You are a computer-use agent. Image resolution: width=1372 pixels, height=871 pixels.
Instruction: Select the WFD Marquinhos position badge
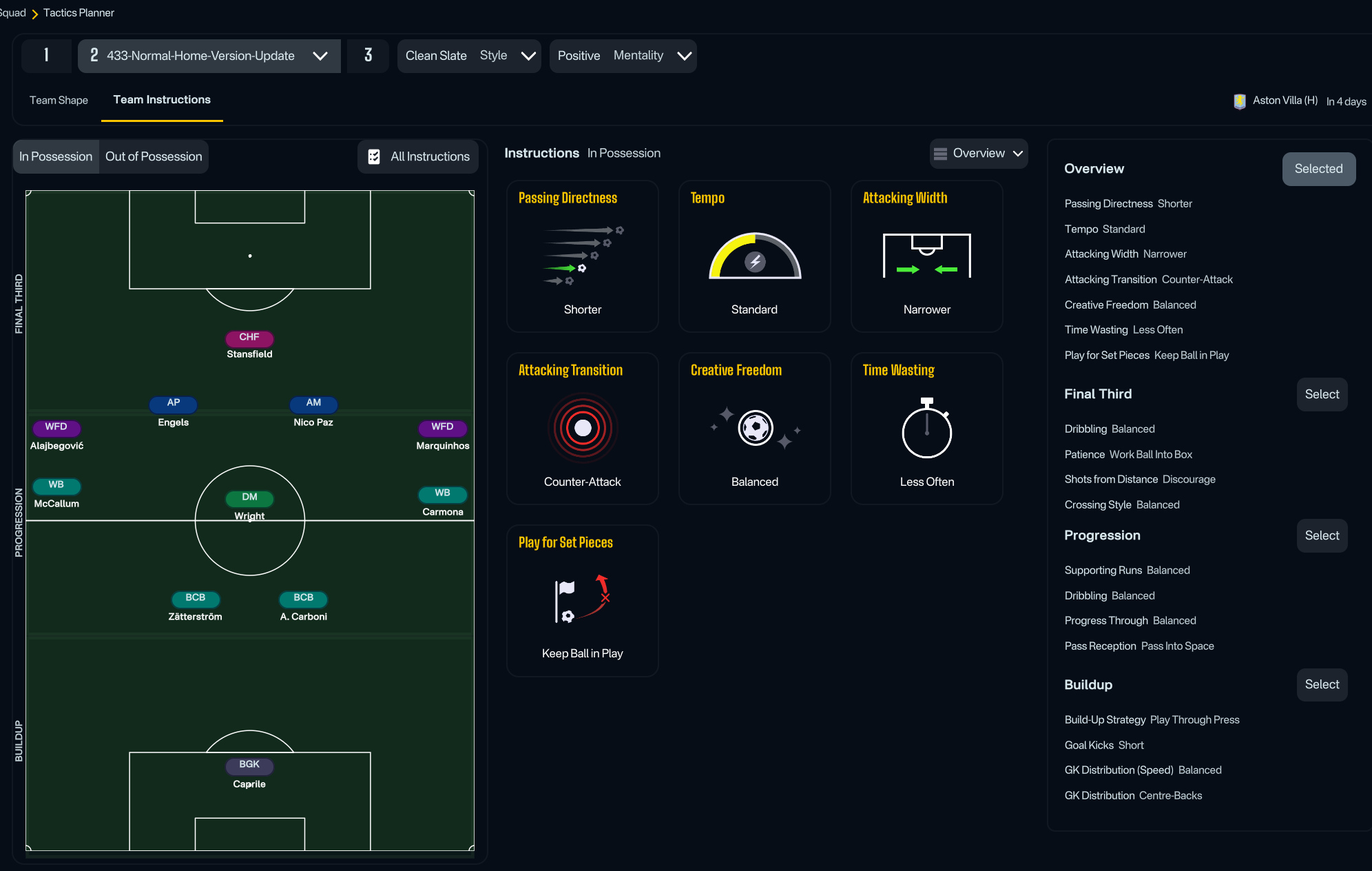pyautogui.click(x=442, y=427)
